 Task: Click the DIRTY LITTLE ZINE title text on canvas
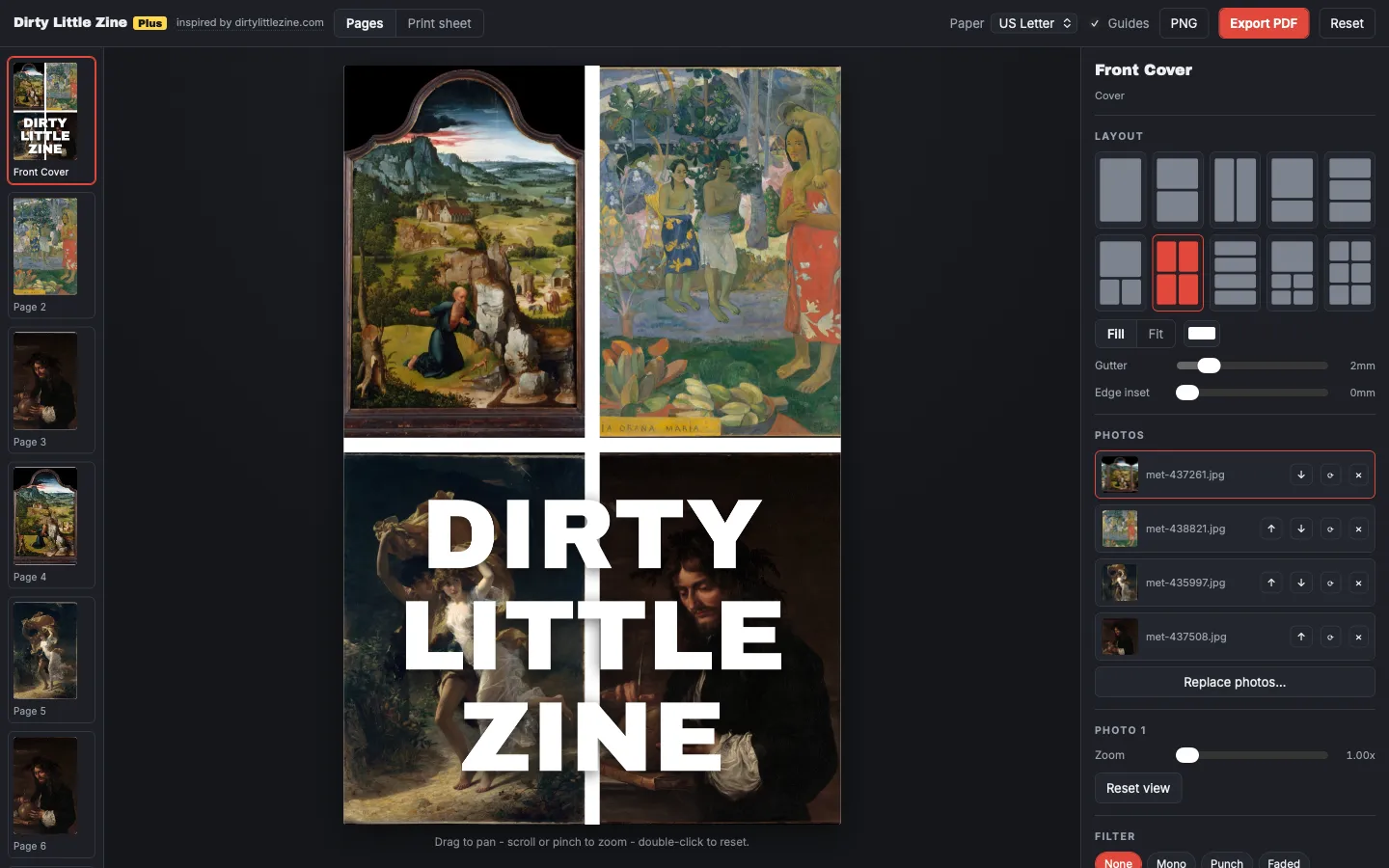pyautogui.click(x=592, y=635)
